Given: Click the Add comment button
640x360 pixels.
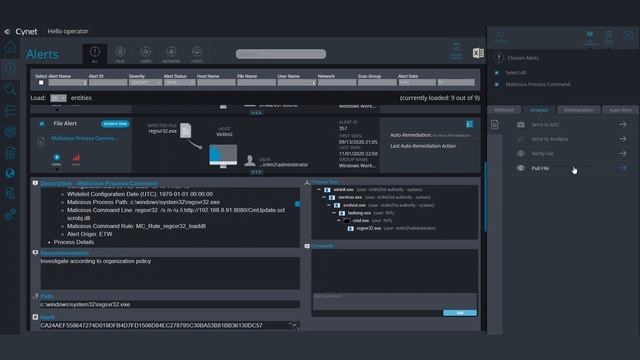Looking at the screenshot, I should 460,313.
